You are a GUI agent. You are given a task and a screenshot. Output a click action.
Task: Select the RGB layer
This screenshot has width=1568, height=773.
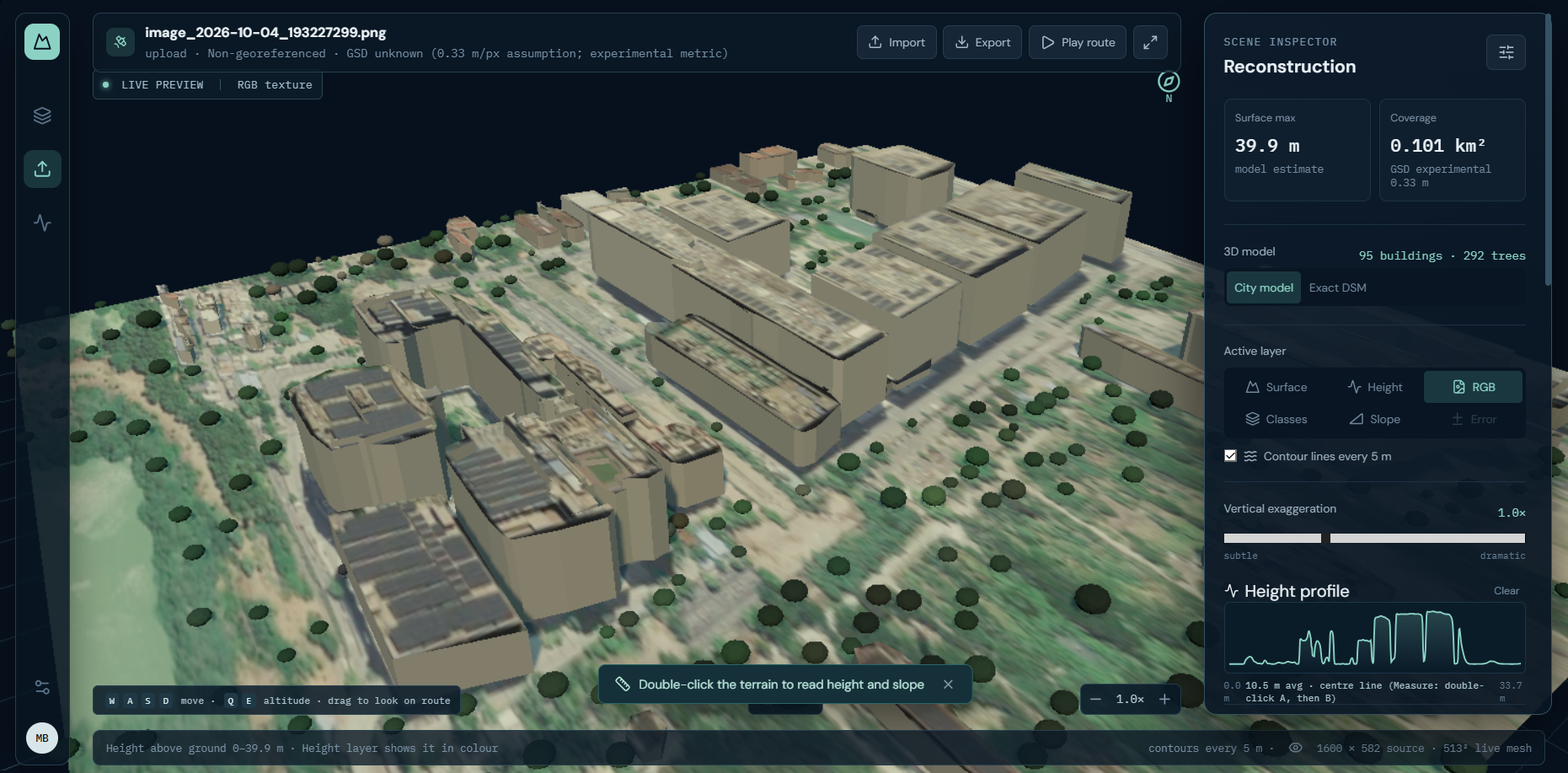click(1473, 387)
